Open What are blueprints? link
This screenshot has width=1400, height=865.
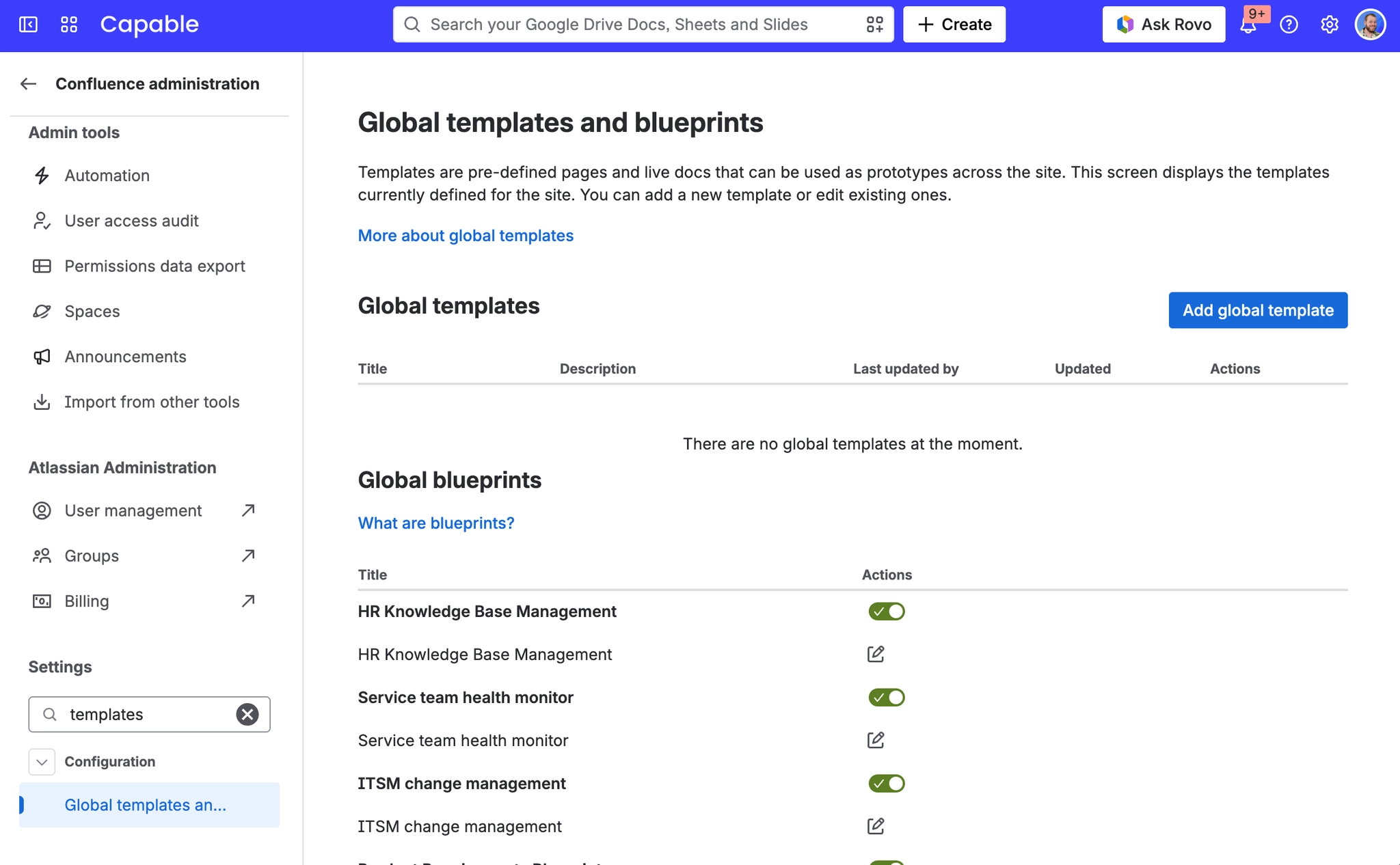click(436, 523)
